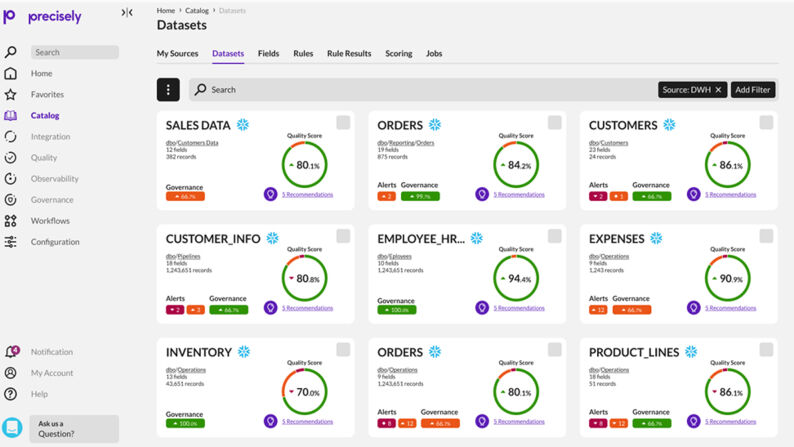Screen dimensions: 794x447
Task: Click the Catalog breadcrumb link
Action: (x=197, y=10)
